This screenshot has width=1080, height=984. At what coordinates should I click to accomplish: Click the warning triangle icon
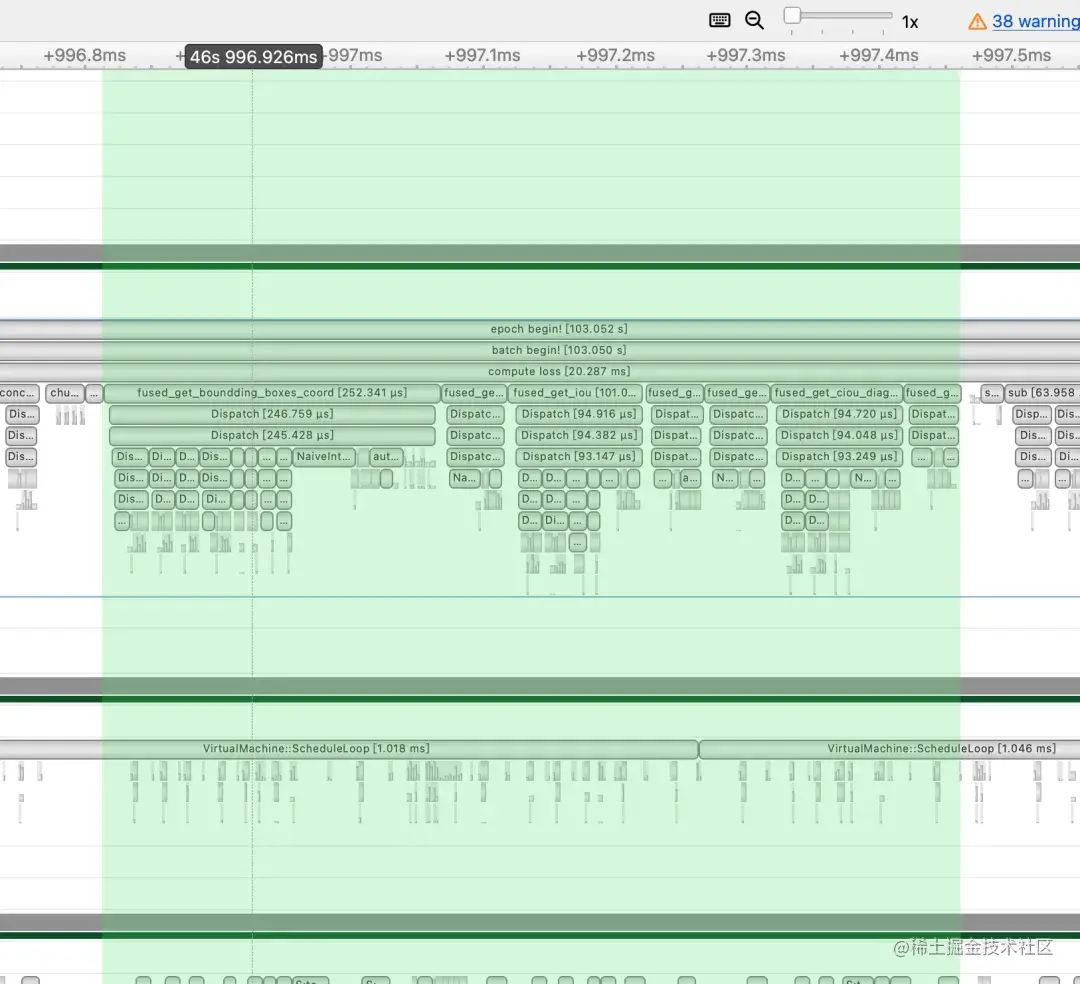click(977, 22)
